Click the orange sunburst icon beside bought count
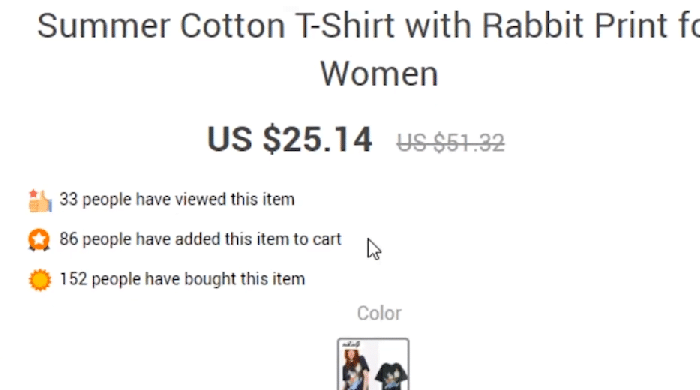Image resolution: width=700 pixels, height=390 pixels. coord(40,280)
